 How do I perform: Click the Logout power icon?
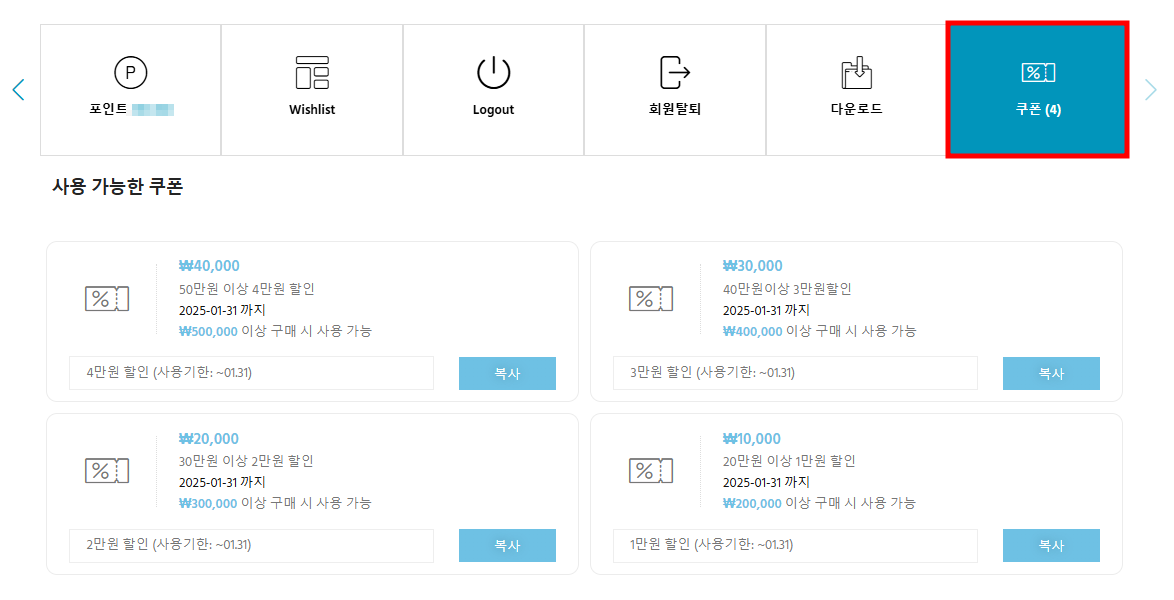pos(493,73)
